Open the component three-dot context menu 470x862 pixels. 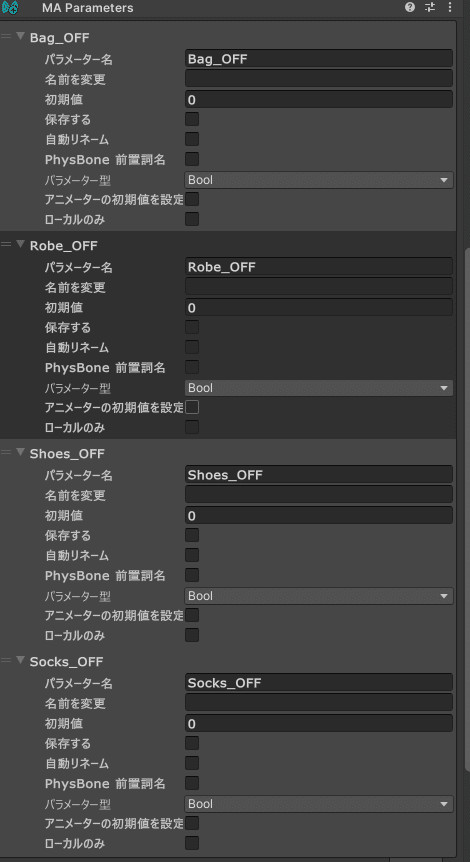pos(450,8)
